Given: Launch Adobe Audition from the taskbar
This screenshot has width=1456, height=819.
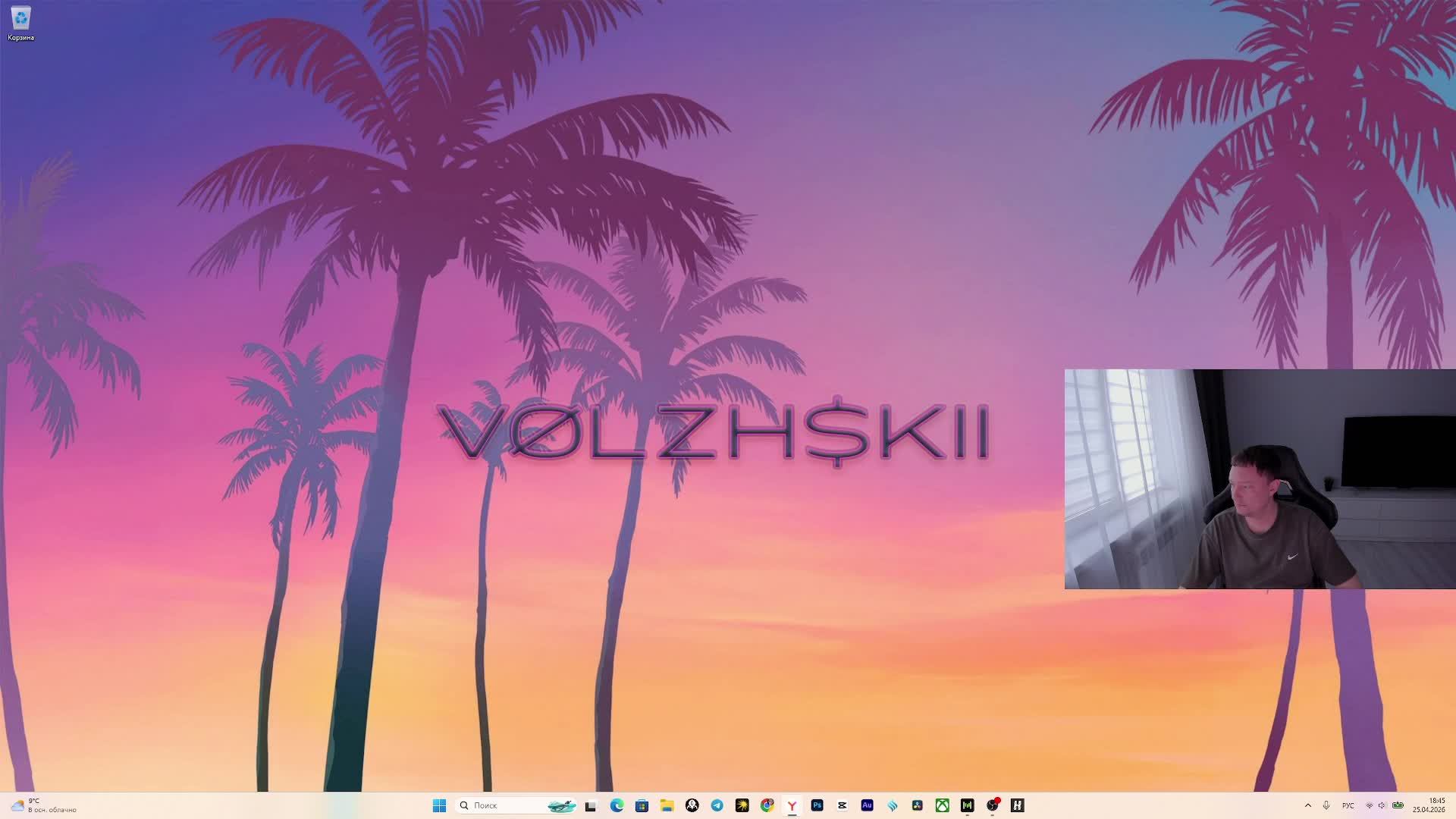Looking at the screenshot, I should tap(867, 805).
